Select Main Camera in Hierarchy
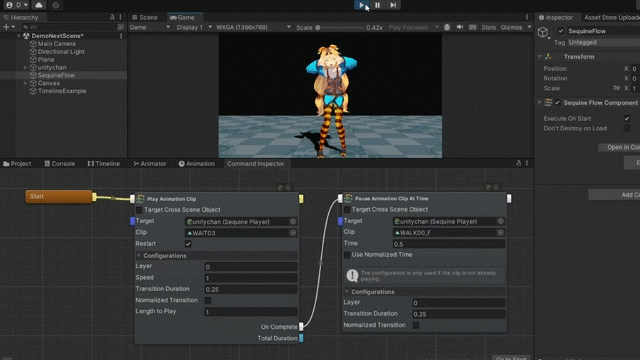This screenshot has width=640, height=360. pos(56,44)
